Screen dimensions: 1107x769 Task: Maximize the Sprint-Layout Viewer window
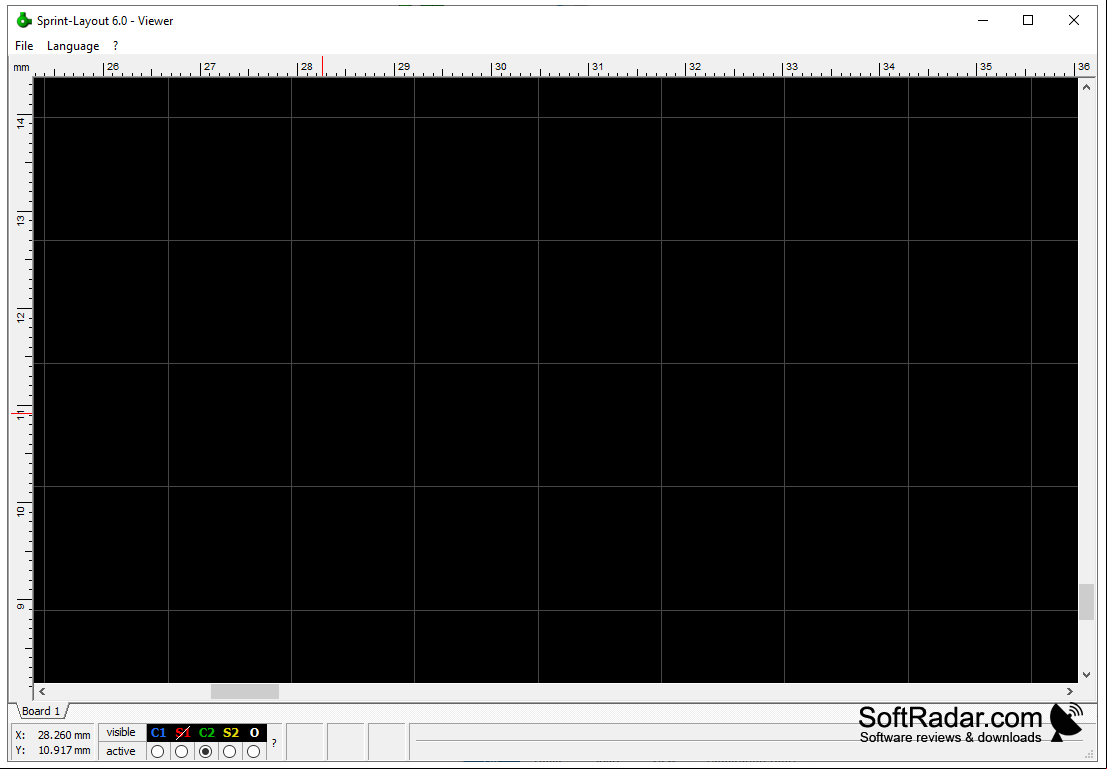pos(1028,20)
